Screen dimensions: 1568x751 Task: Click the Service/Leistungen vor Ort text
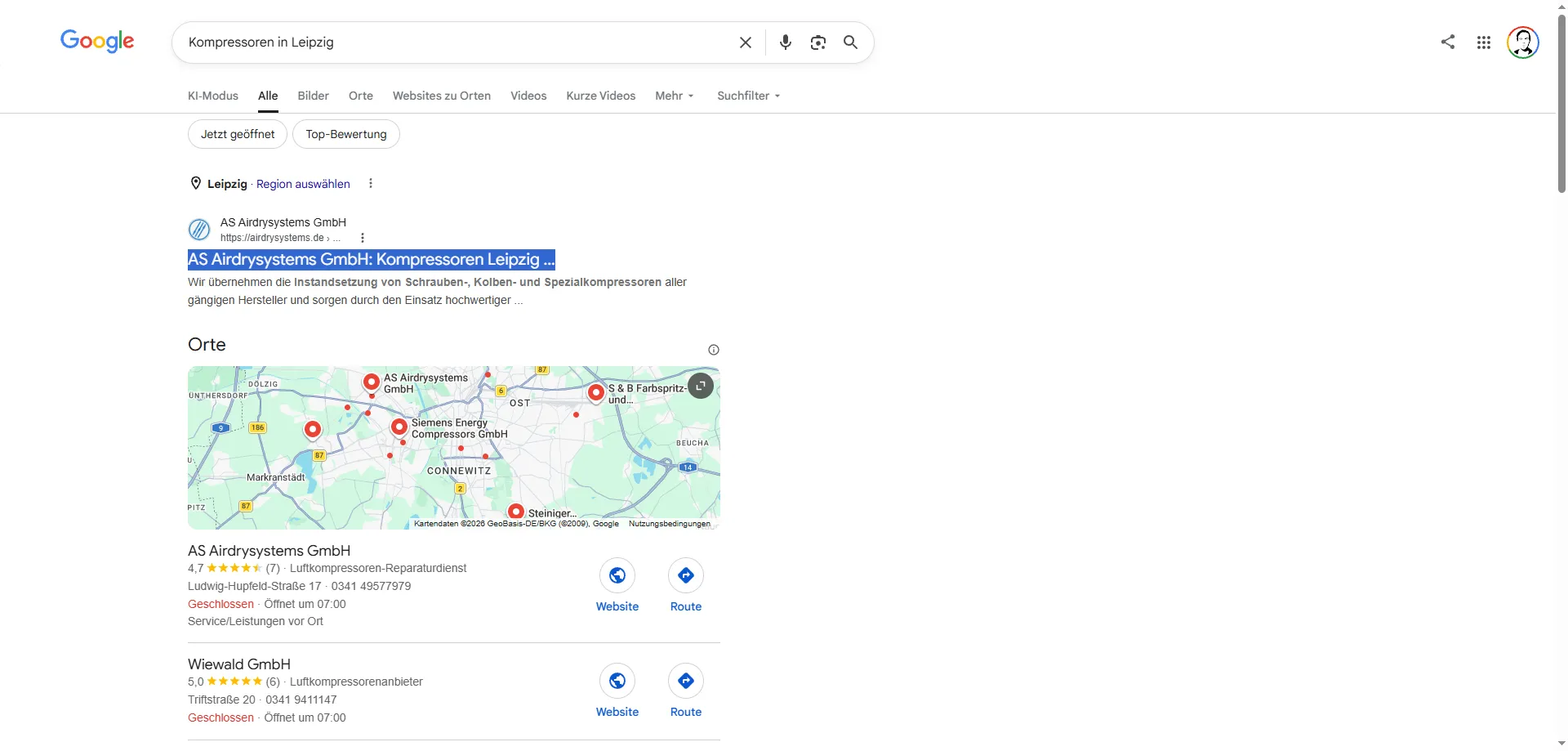click(x=256, y=621)
